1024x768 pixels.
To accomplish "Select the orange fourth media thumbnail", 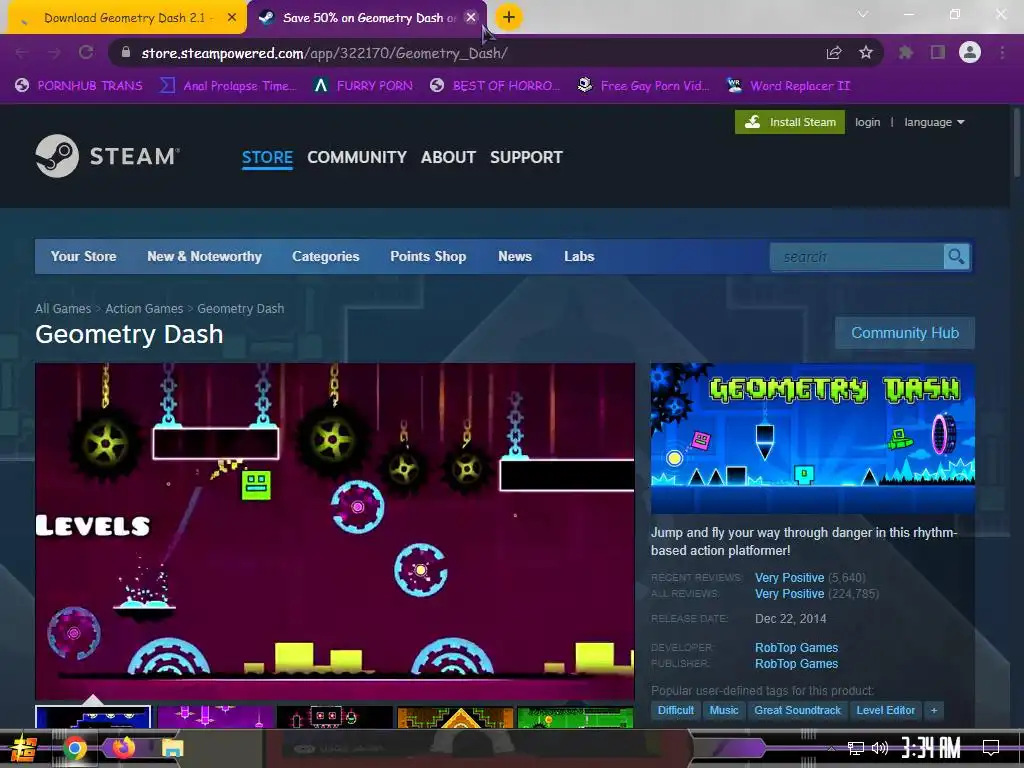I will pyautogui.click(x=455, y=716).
